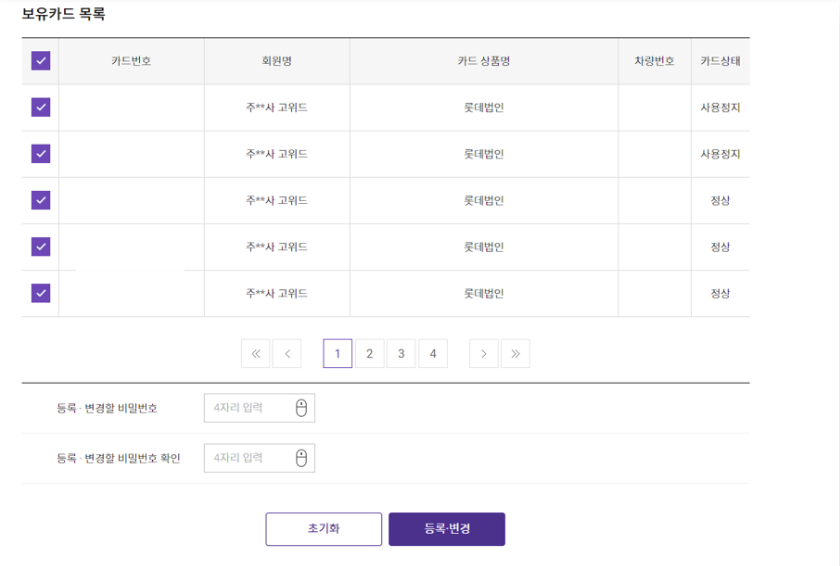Image resolution: width=840 pixels, height=566 pixels.
Task: Open virtual keypad icon in password field
Action: [302, 408]
